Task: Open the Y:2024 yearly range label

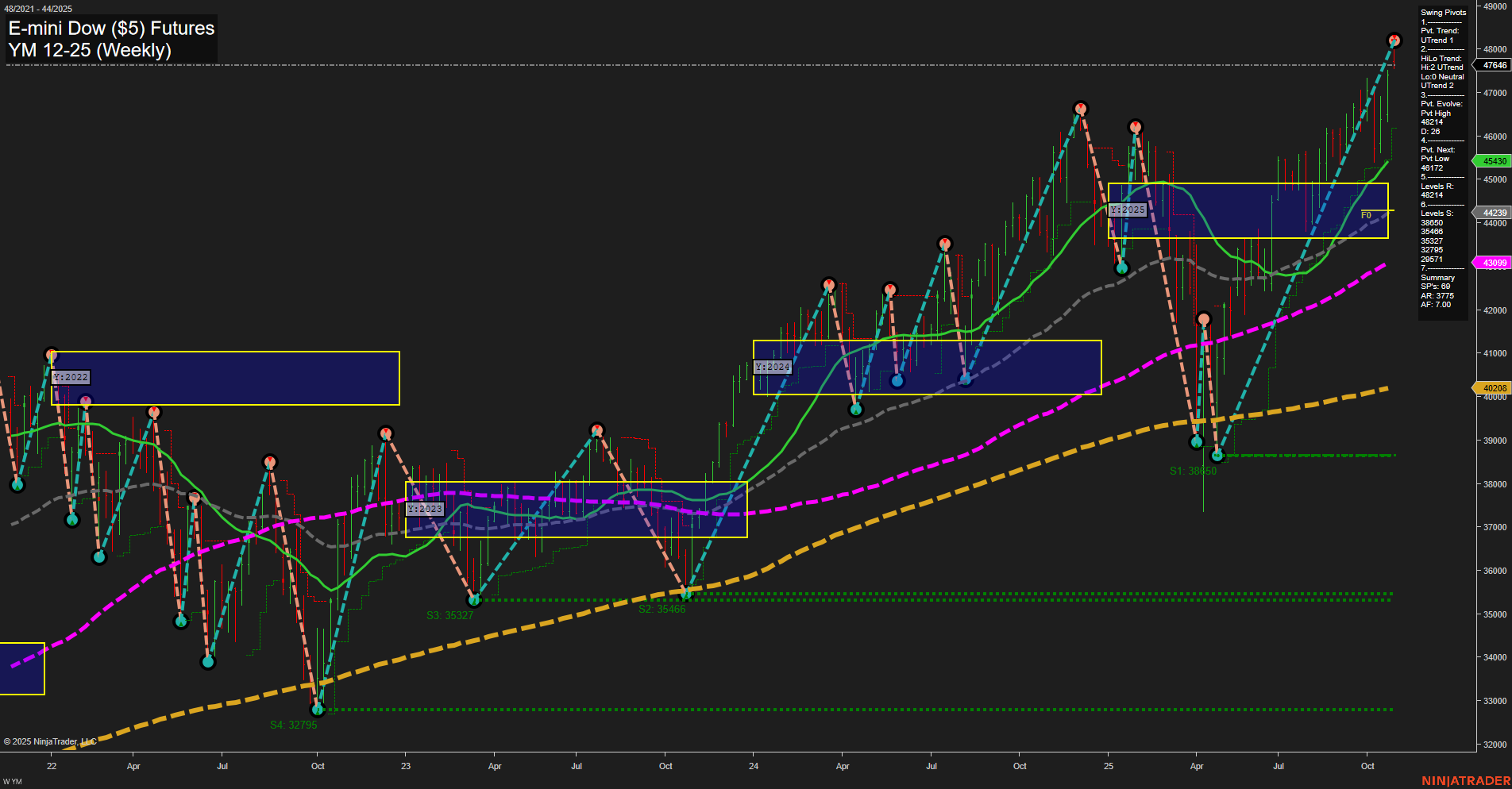Action: (x=773, y=366)
